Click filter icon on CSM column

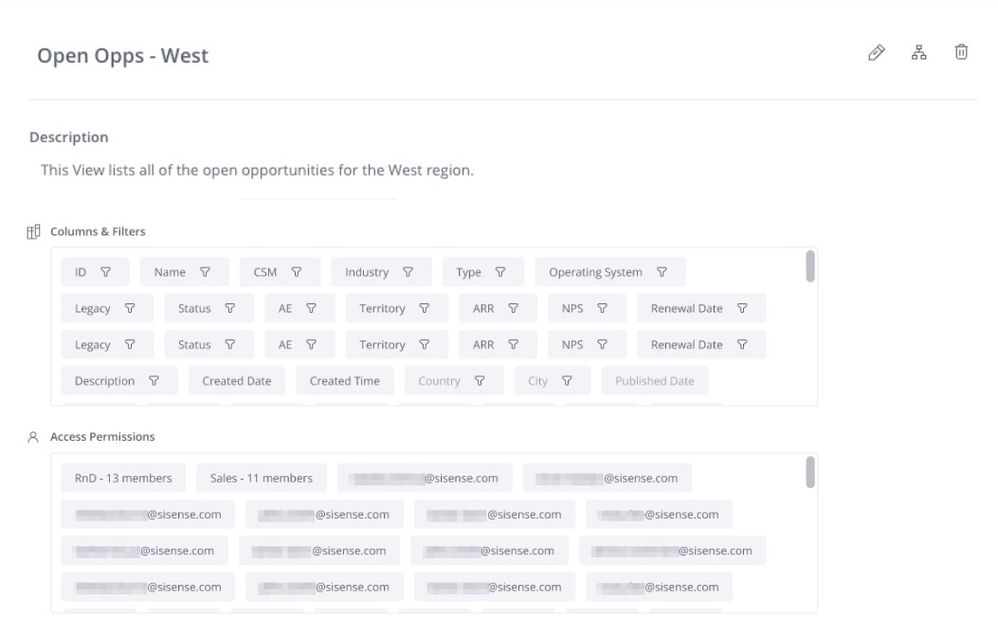[x=297, y=272]
